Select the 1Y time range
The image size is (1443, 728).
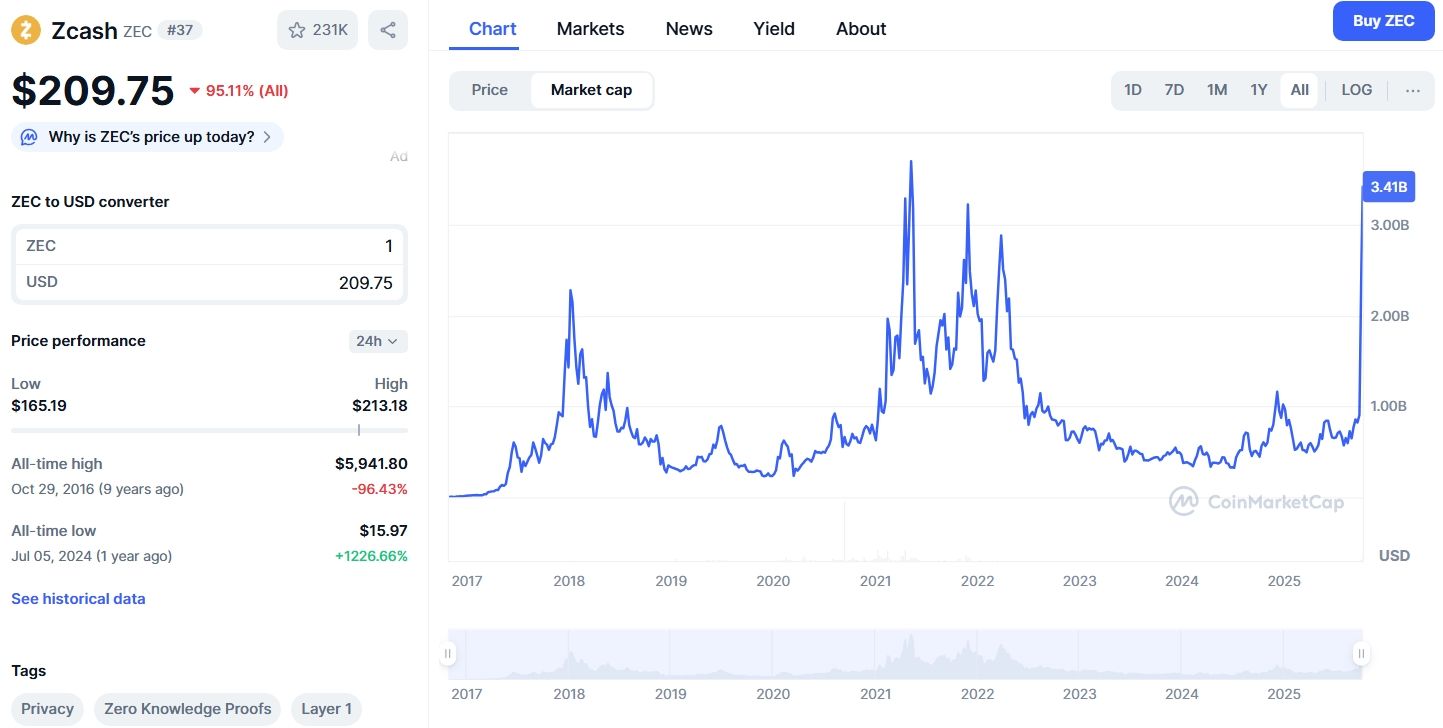pos(1259,90)
